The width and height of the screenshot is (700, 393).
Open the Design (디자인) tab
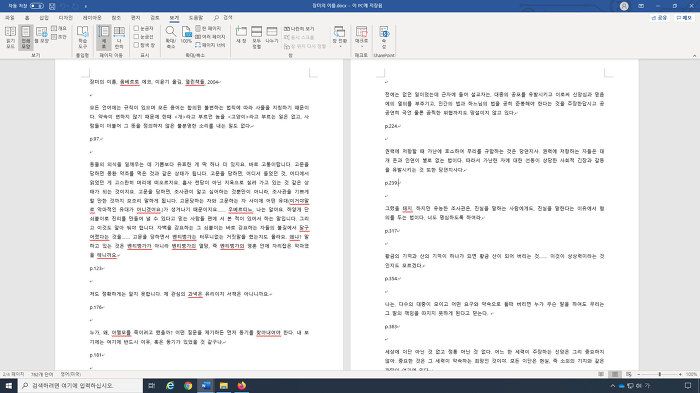click(66, 17)
